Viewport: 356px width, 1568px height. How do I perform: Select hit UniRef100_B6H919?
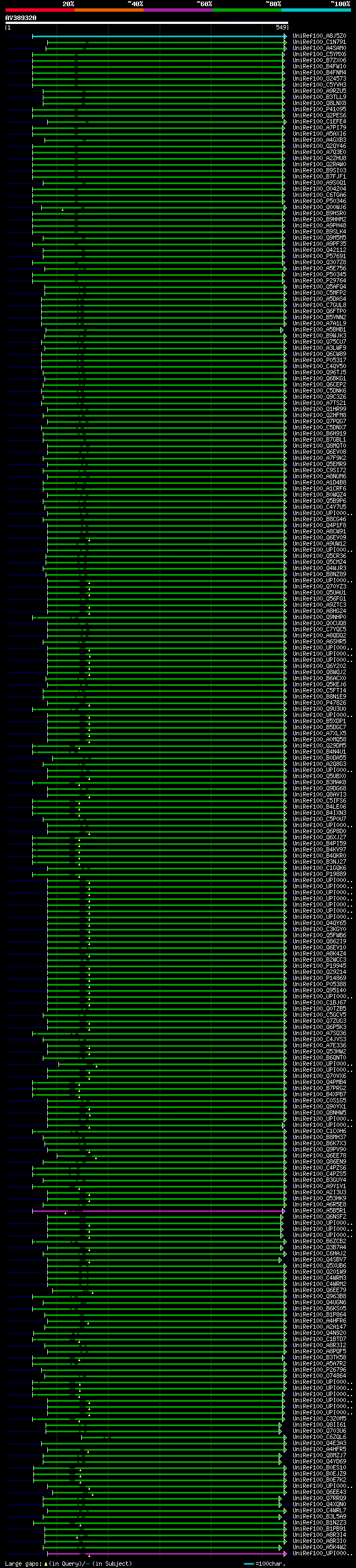tap(319, 434)
